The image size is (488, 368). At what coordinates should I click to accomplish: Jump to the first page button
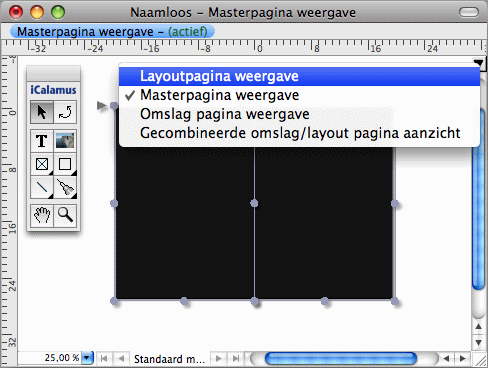click(x=104, y=359)
